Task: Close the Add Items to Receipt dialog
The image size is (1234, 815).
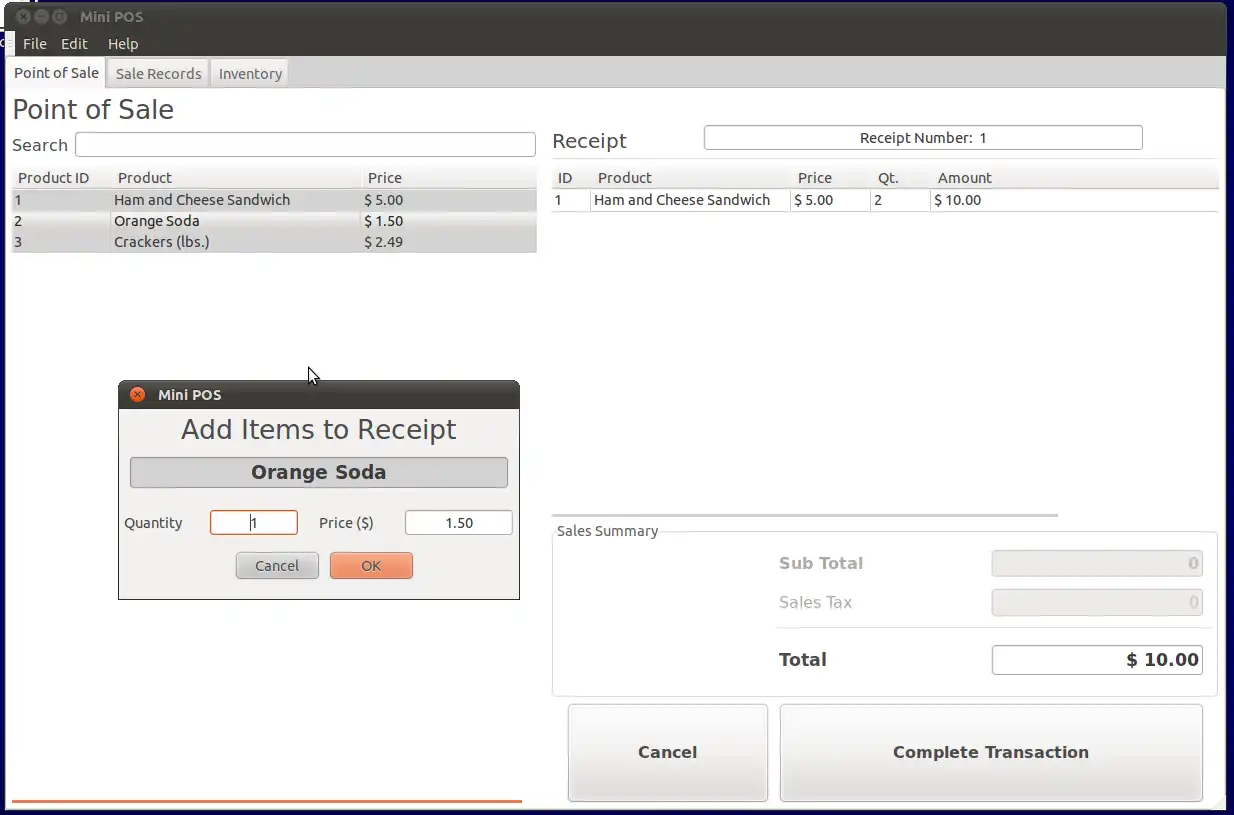Action: (x=138, y=395)
